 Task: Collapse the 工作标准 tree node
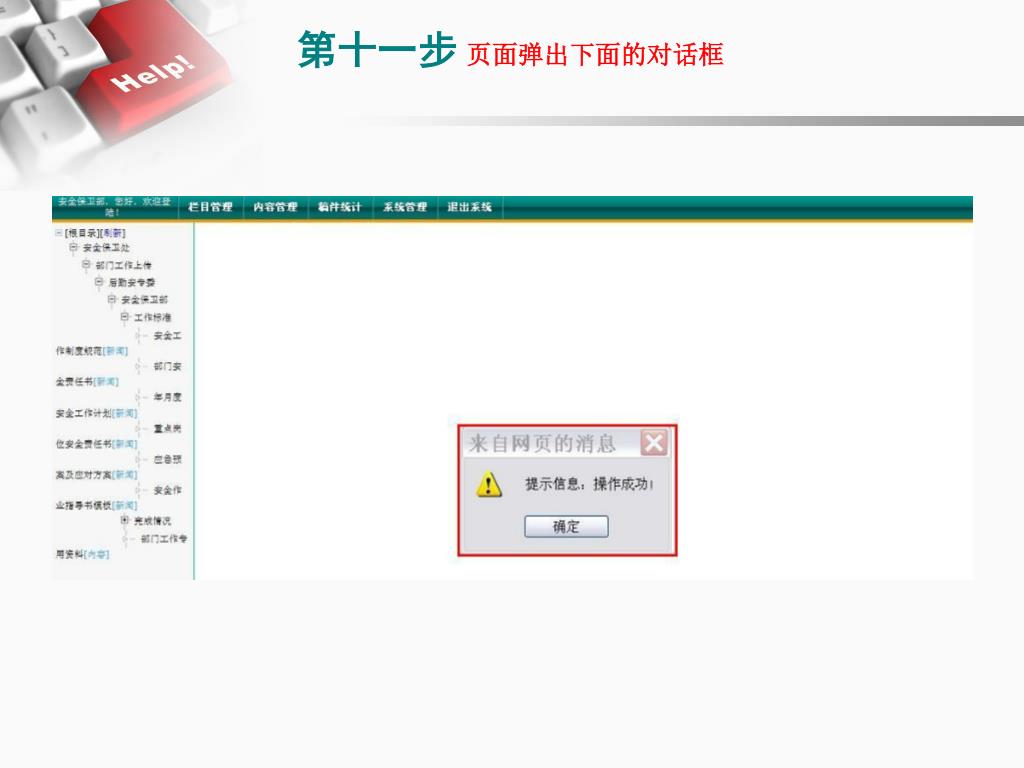124,317
